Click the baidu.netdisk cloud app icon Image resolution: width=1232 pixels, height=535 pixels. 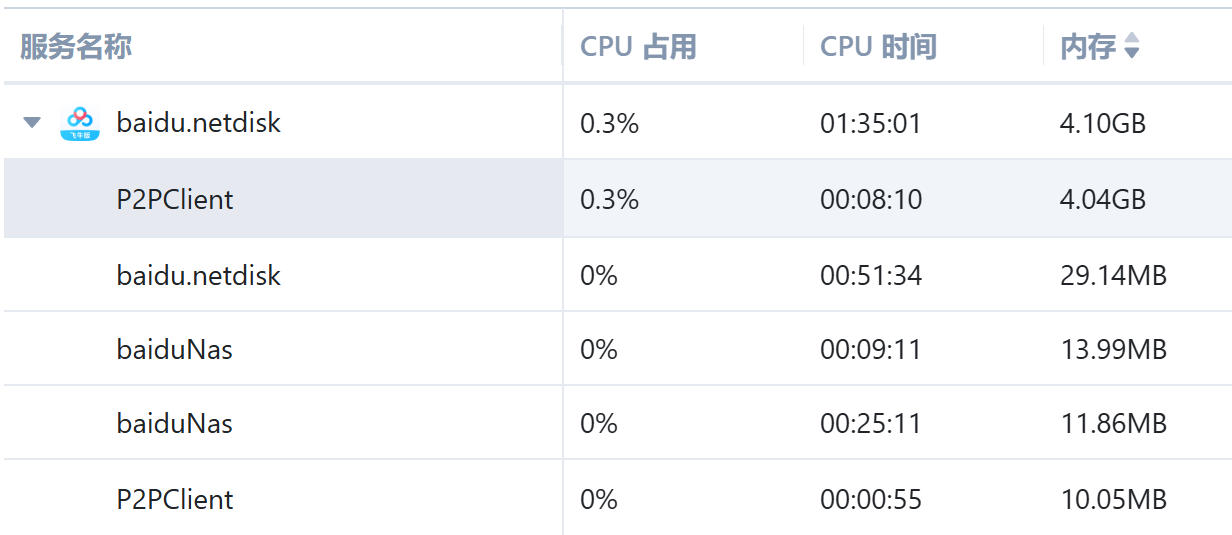click(80, 123)
